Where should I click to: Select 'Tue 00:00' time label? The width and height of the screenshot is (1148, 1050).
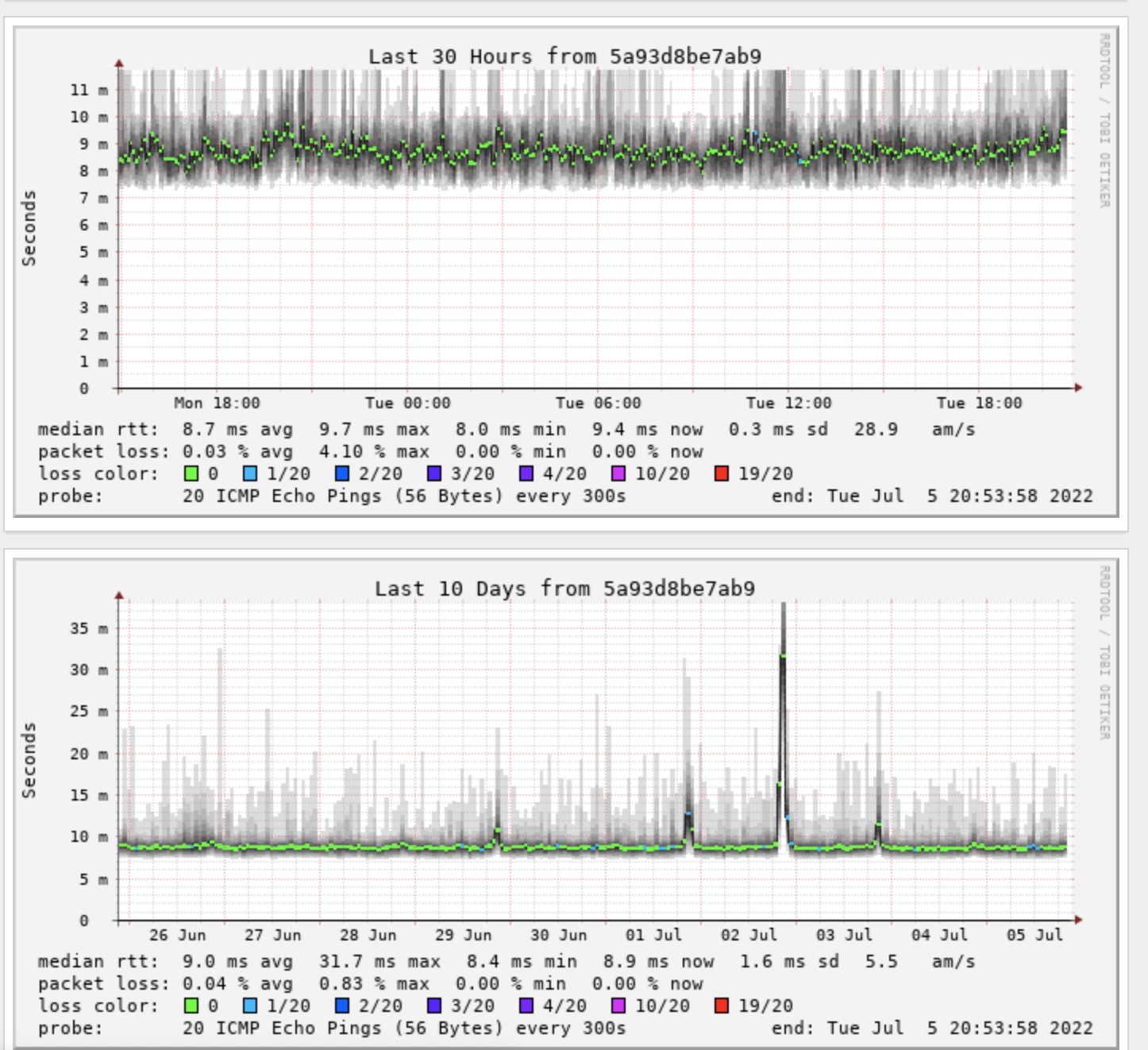point(407,403)
